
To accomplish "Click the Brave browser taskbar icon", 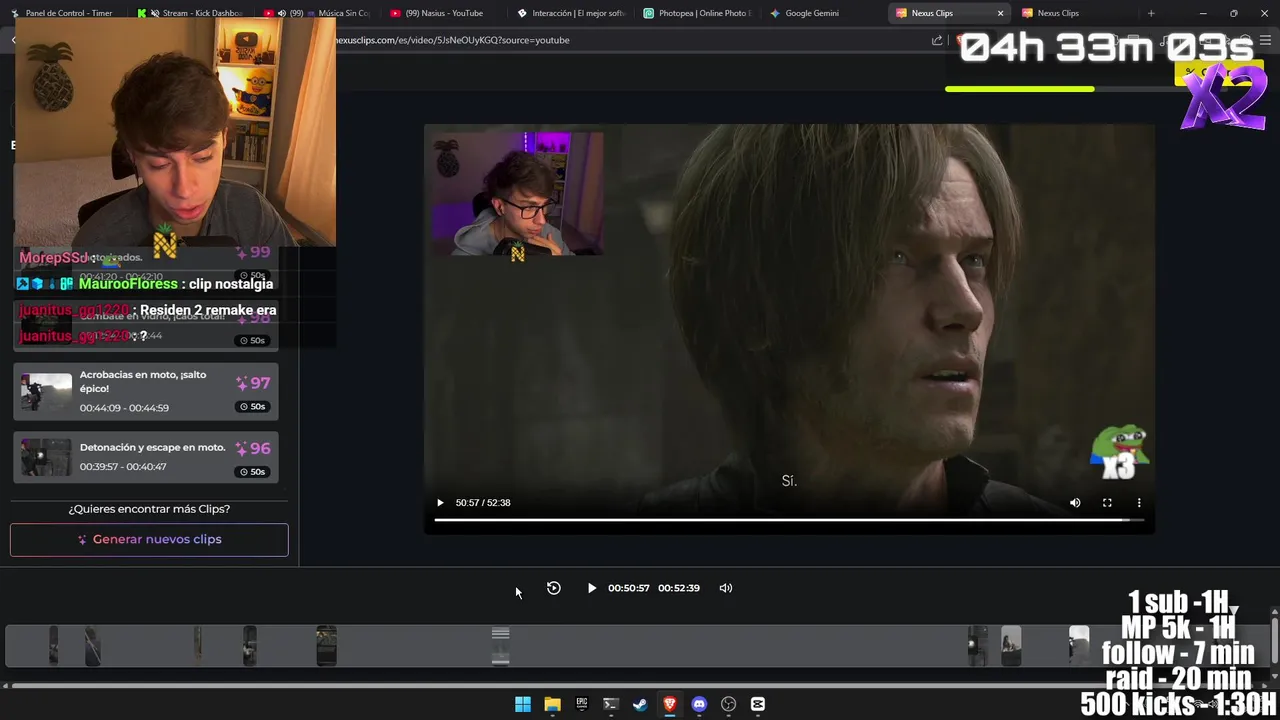I will (670, 704).
